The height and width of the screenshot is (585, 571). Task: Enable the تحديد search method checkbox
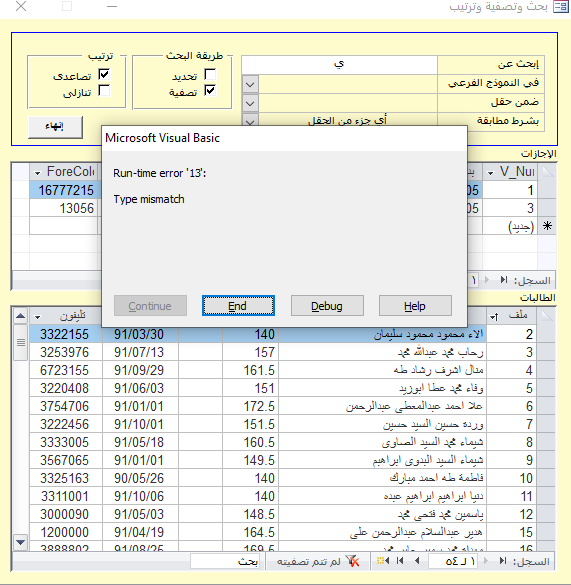coord(210,74)
